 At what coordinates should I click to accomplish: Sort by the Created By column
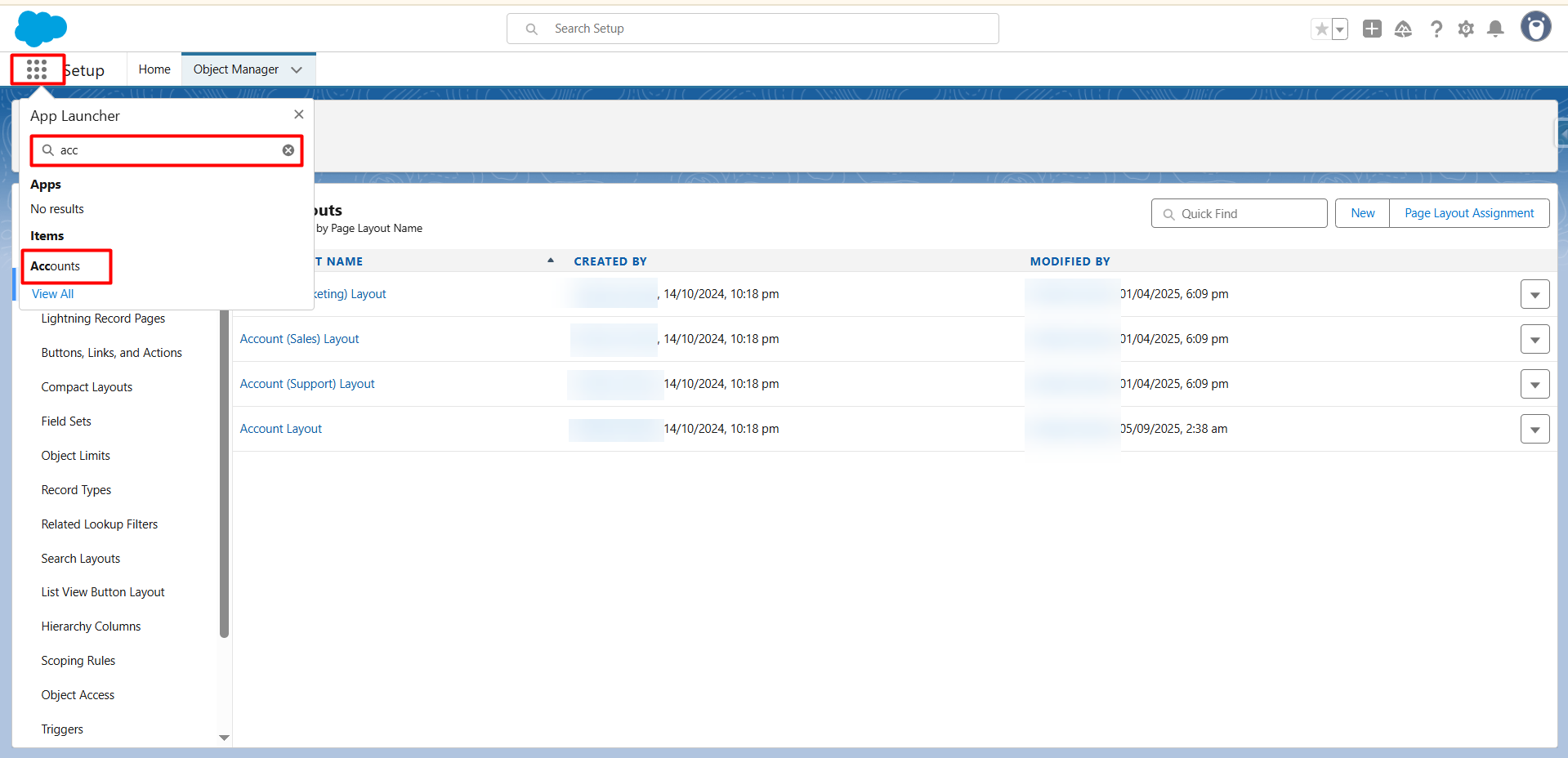tap(610, 261)
